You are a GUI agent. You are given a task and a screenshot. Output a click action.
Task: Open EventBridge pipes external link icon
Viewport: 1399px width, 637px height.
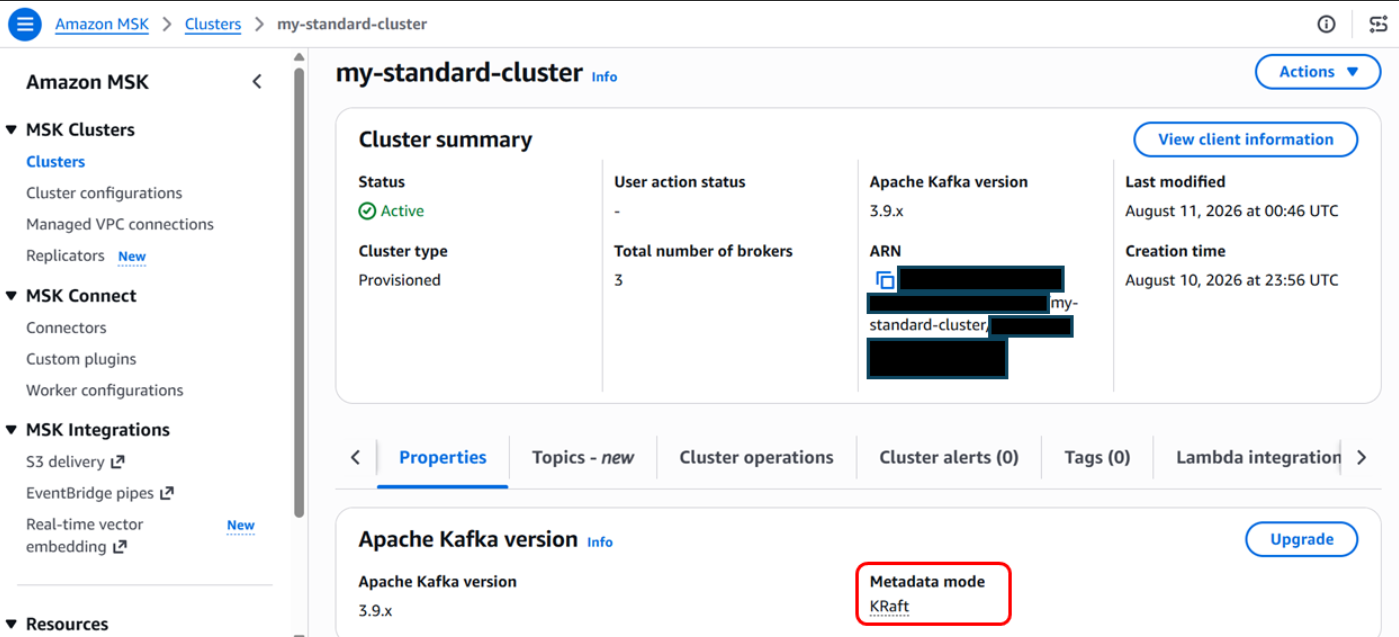click(167, 493)
